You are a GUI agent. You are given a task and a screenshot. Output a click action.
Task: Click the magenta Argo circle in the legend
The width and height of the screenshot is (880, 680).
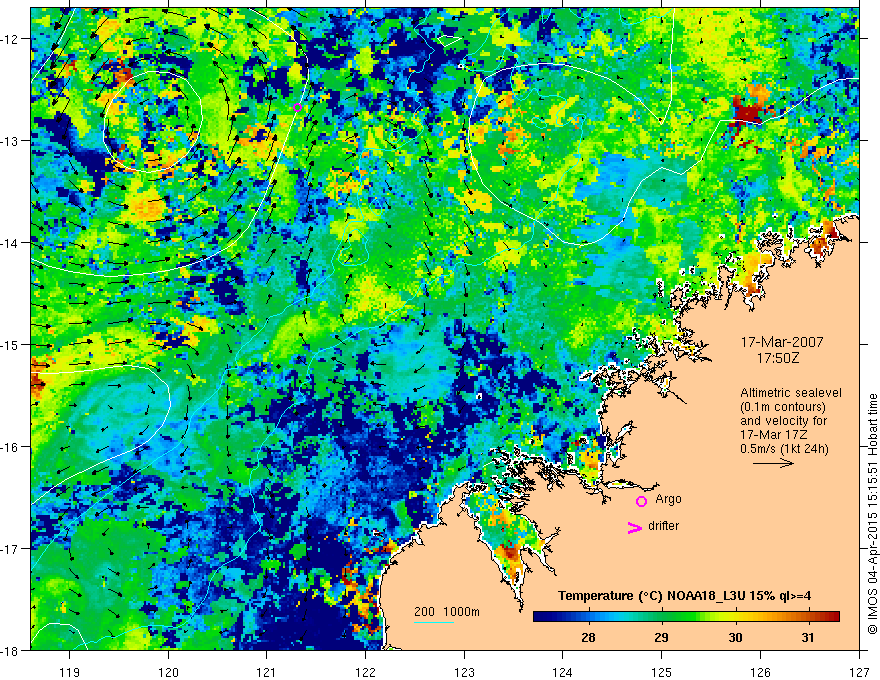point(641,501)
